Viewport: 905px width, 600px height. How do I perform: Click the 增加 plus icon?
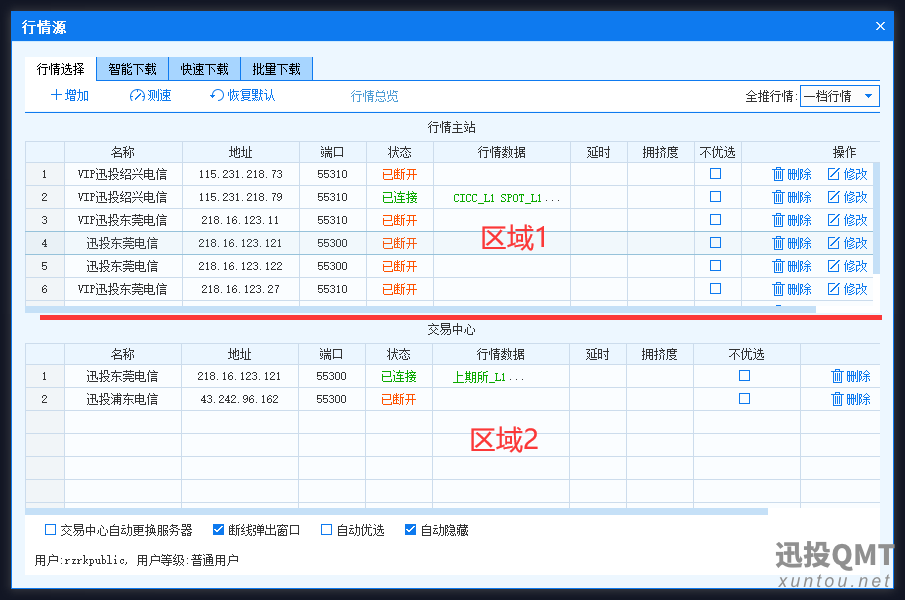point(56,95)
